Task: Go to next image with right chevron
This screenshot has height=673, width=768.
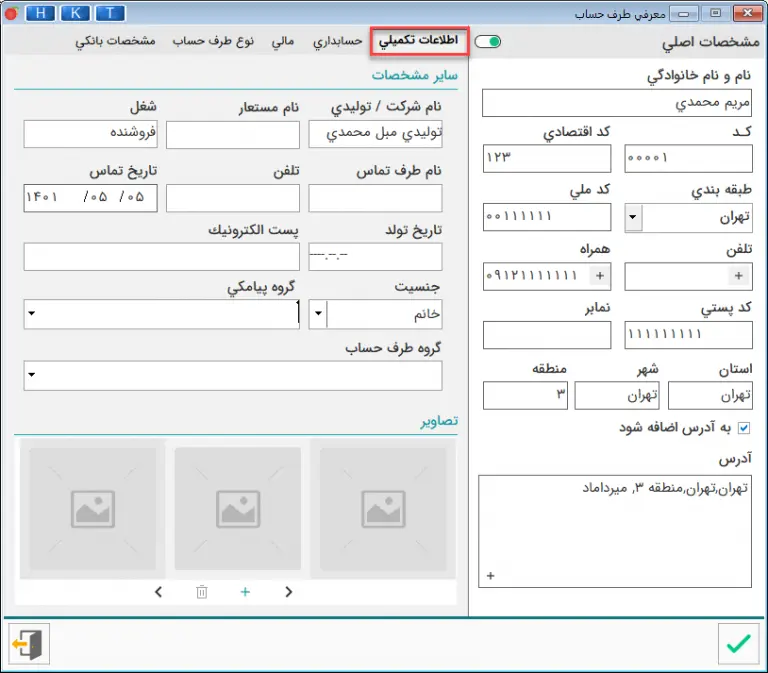Action: click(x=289, y=592)
